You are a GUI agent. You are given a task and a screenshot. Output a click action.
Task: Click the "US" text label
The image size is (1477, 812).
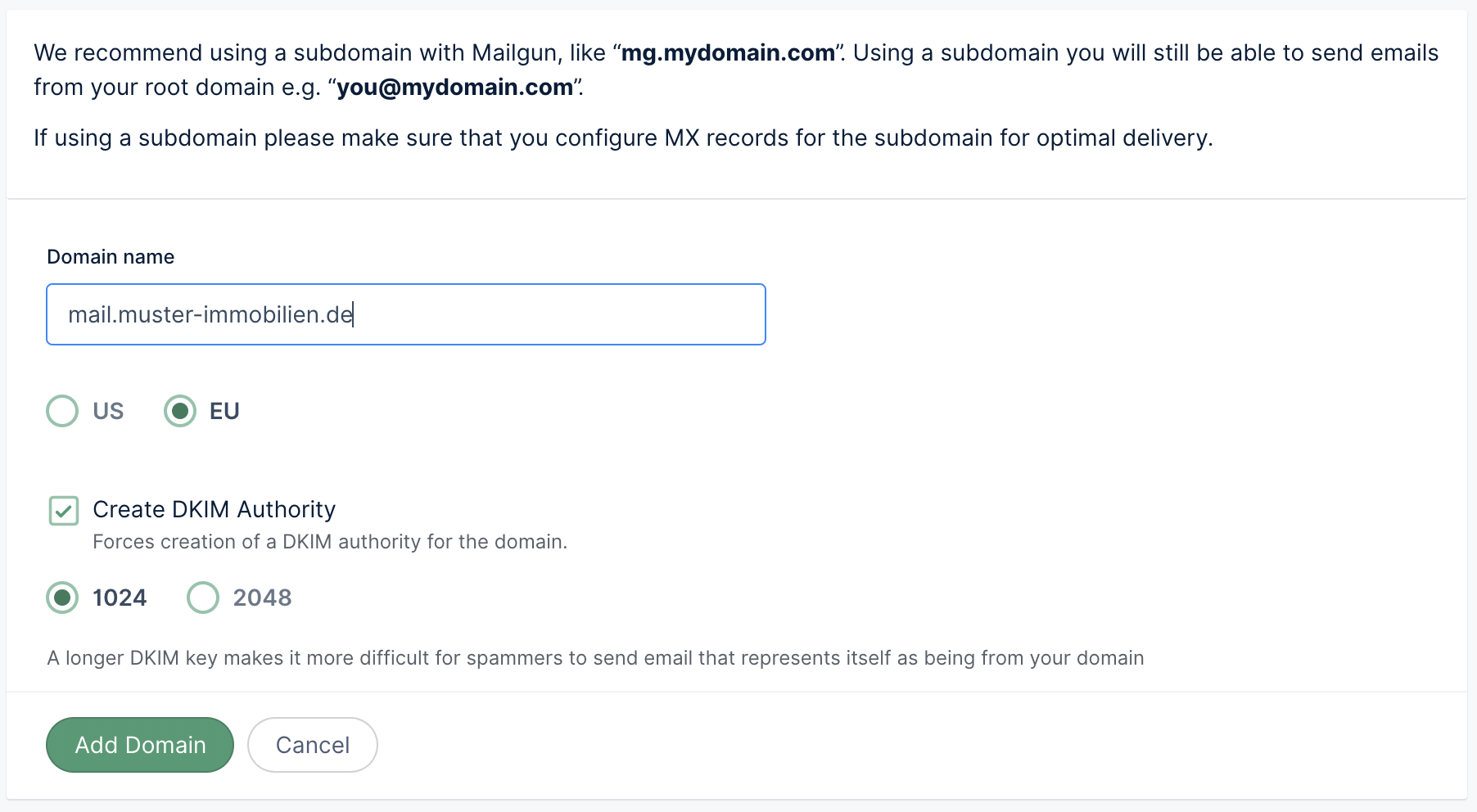point(108,411)
